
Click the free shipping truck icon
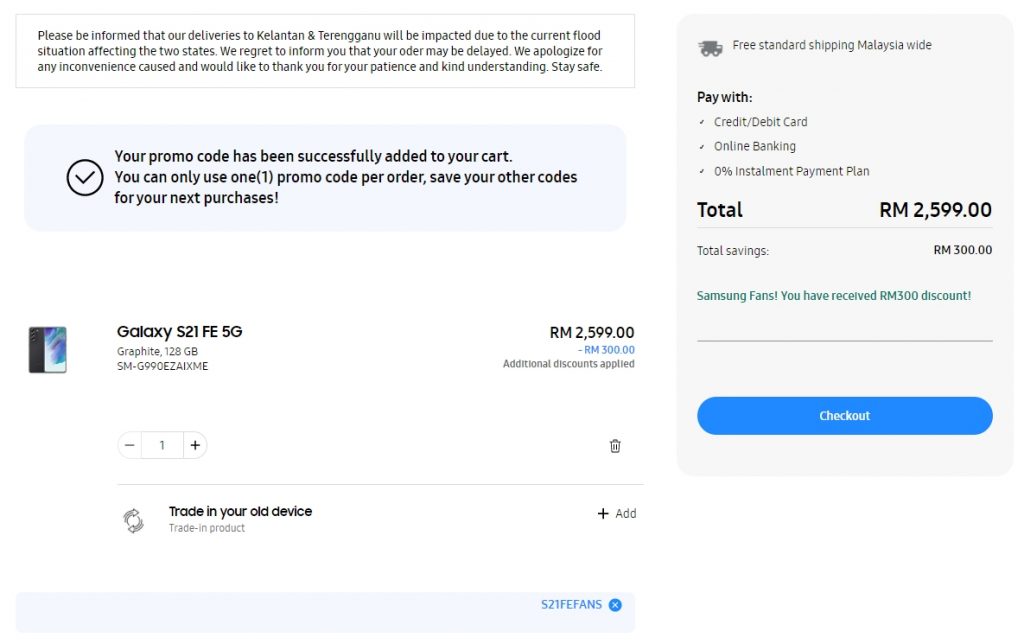pos(710,47)
